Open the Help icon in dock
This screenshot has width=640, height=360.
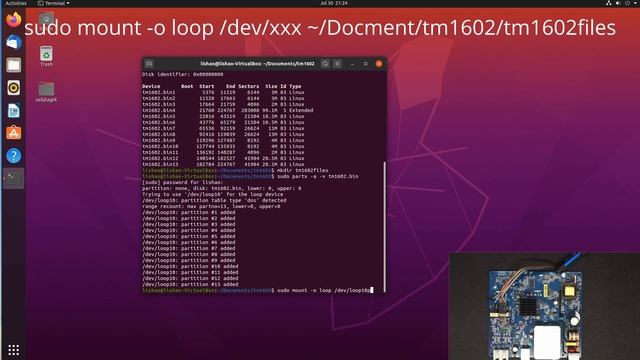[x=13, y=156]
